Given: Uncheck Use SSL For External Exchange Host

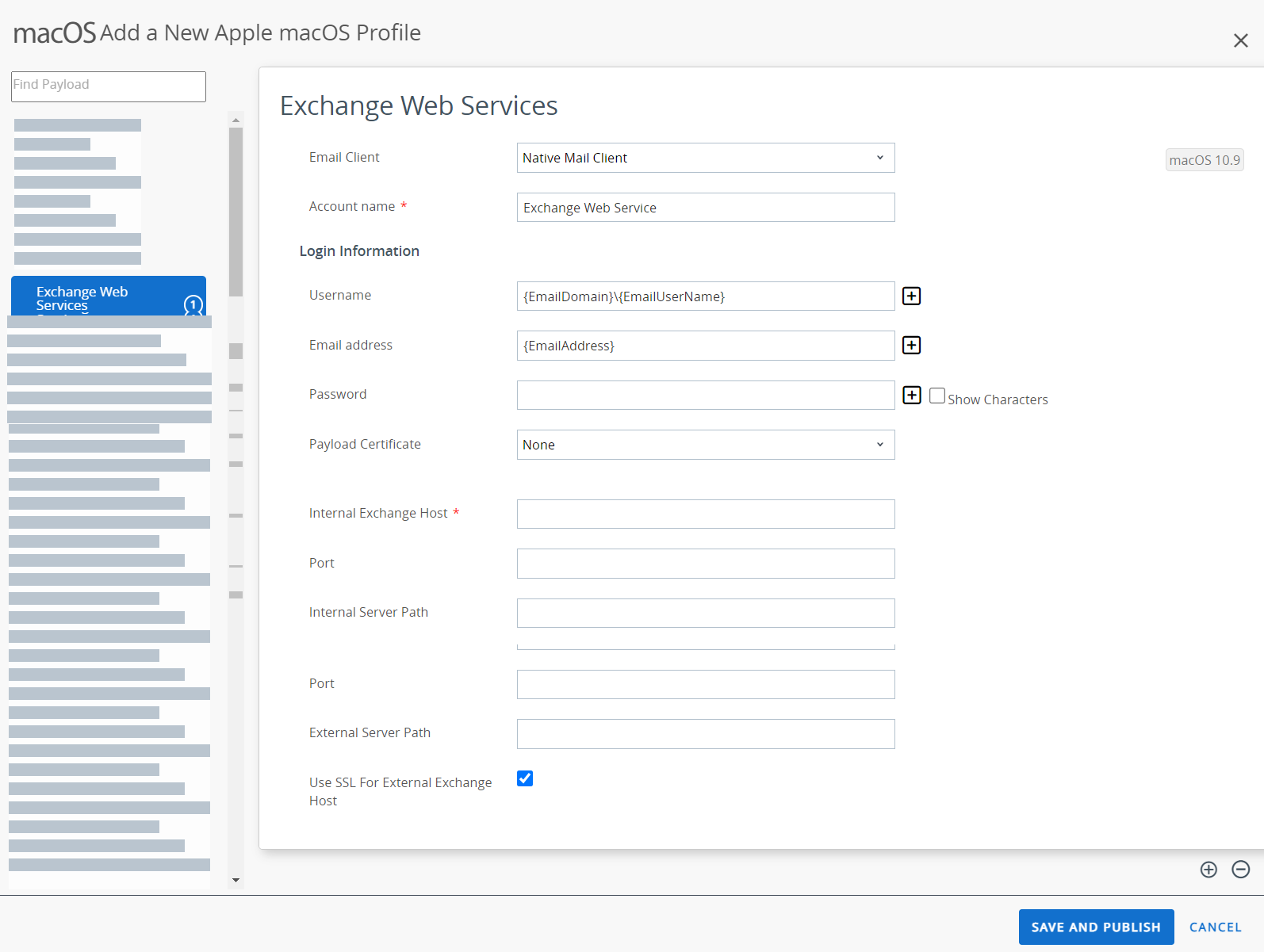Looking at the screenshot, I should (525, 778).
